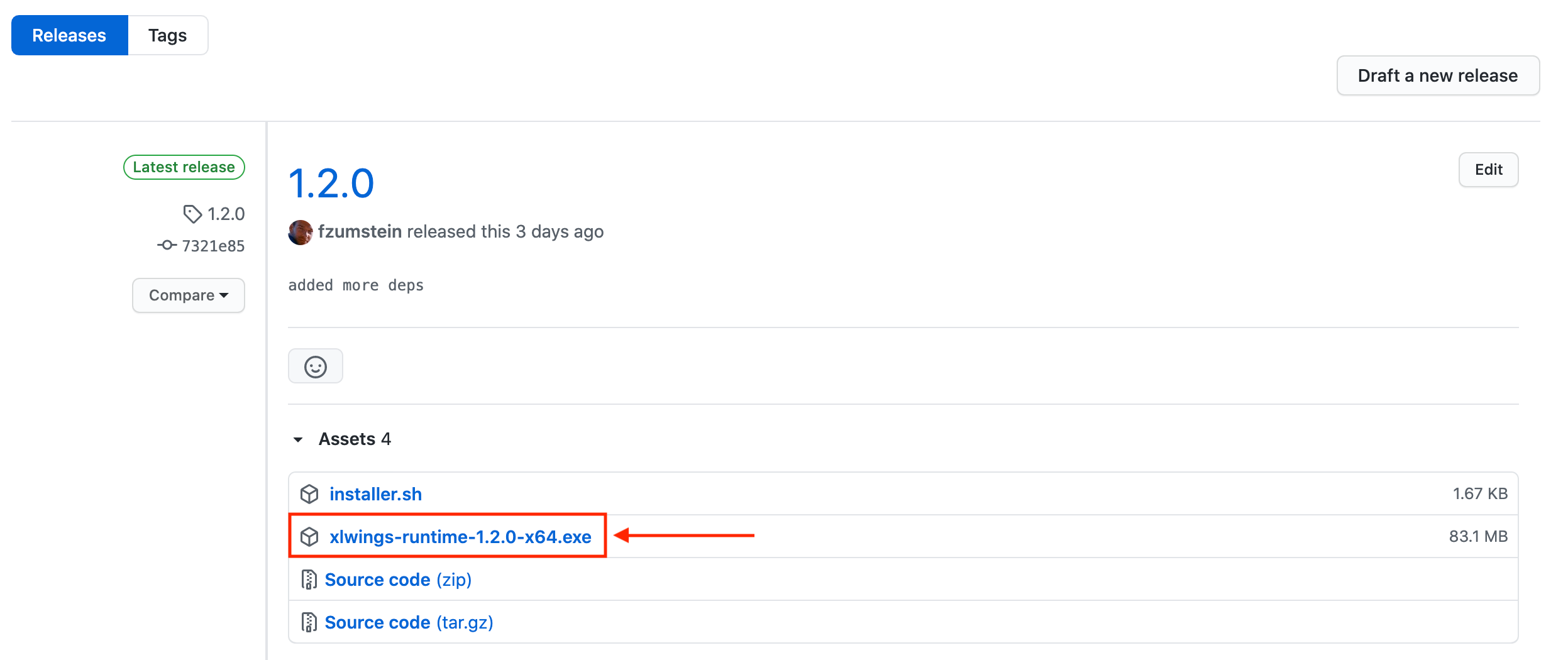Click the package icon beside installer.sh

309,494
